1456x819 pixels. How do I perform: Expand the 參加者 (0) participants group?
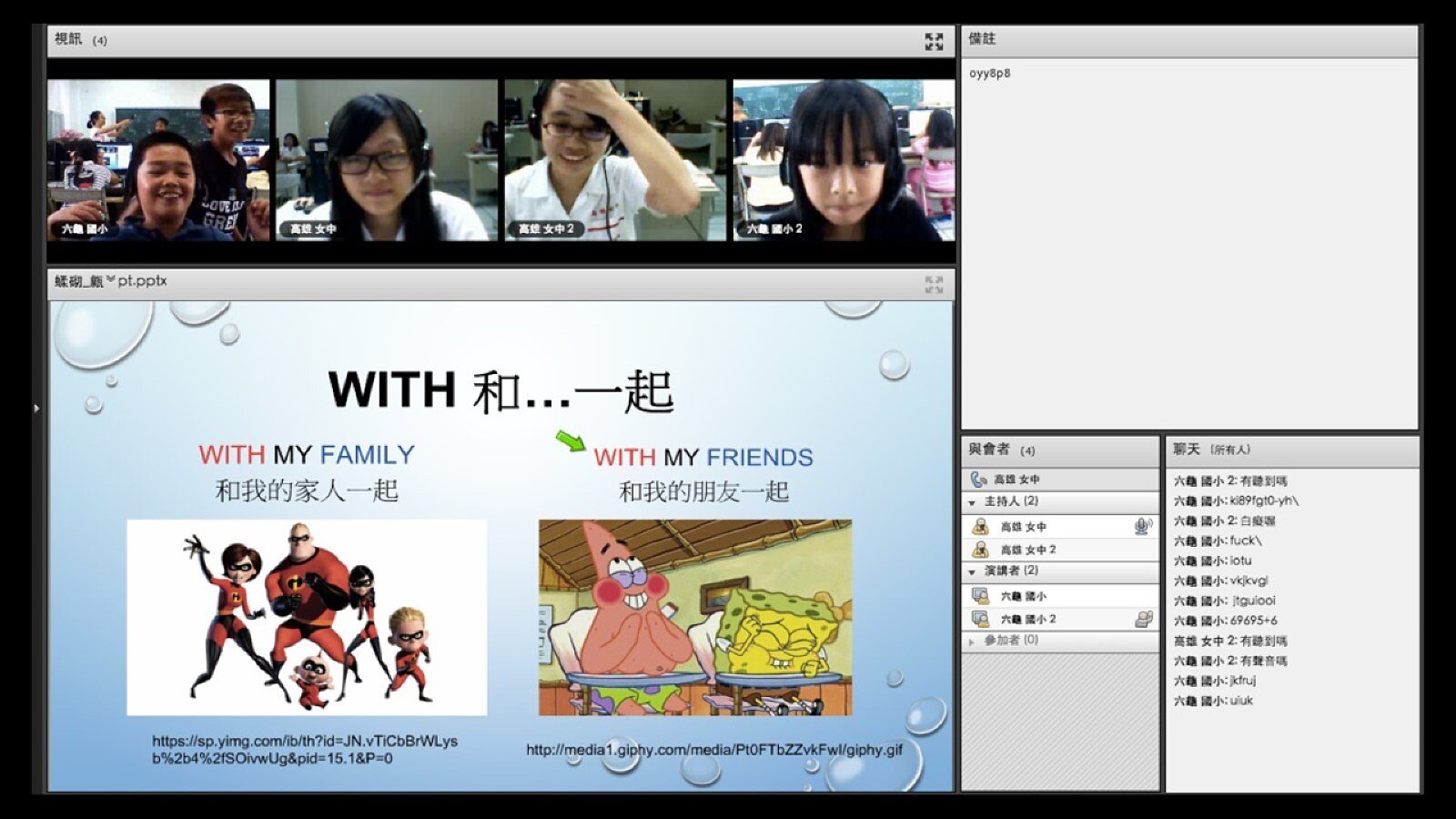[972, 642]
